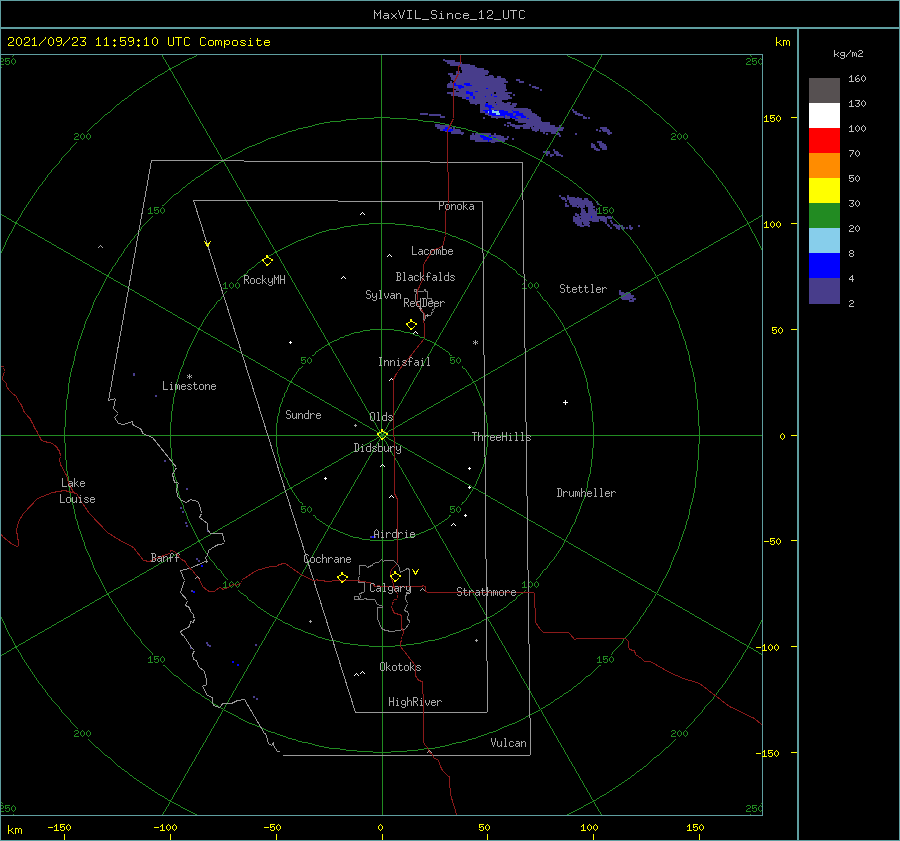
Task: Click the yellow diamond marker near RockyMH
Action: coord(267,261)
